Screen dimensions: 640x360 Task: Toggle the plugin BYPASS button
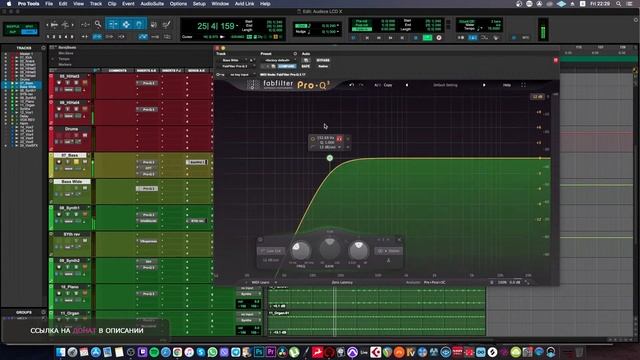tap(323, 60)
